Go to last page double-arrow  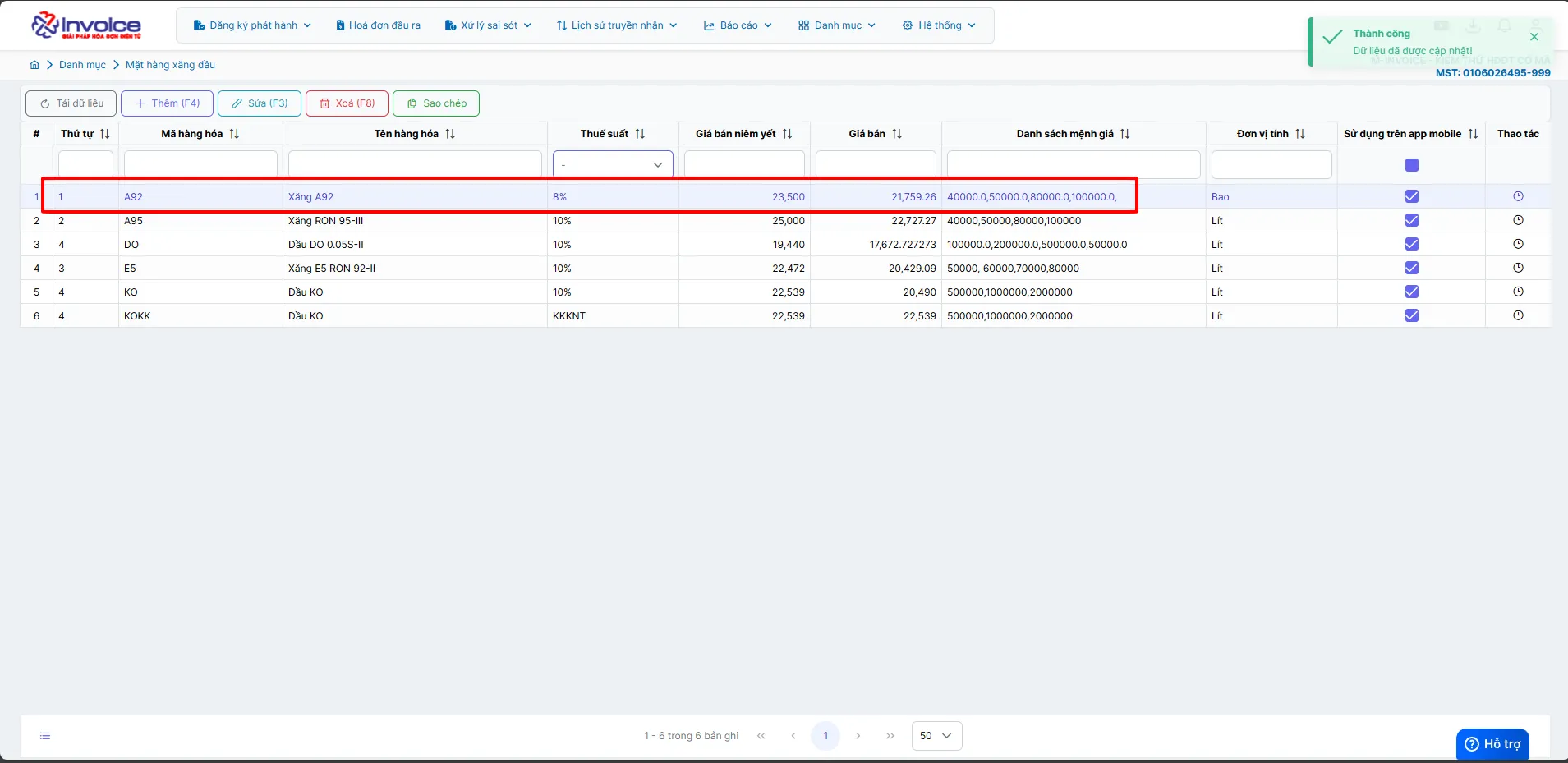[x=890, y=736]
